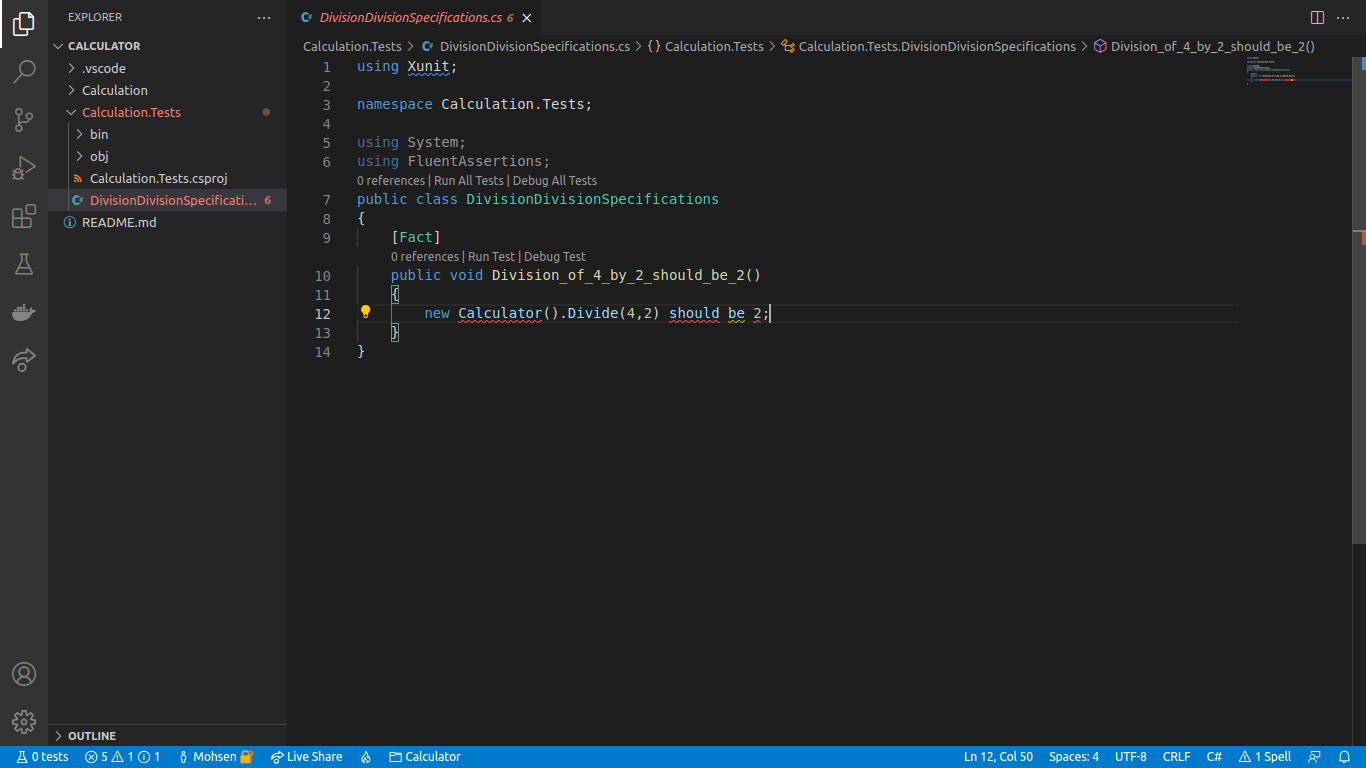Click the Live Share activity bar icon

click(x=24, y=360)
